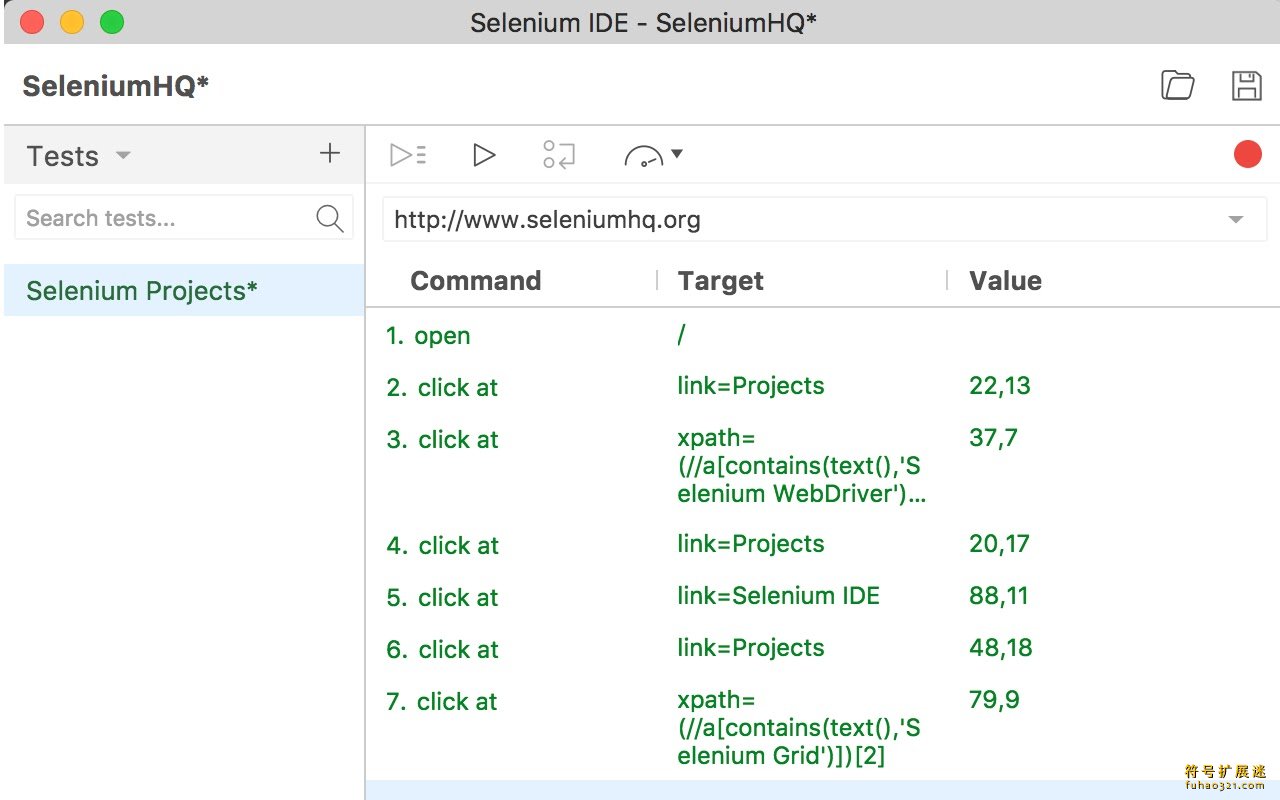Click the value 88,11

pos(998,596)
